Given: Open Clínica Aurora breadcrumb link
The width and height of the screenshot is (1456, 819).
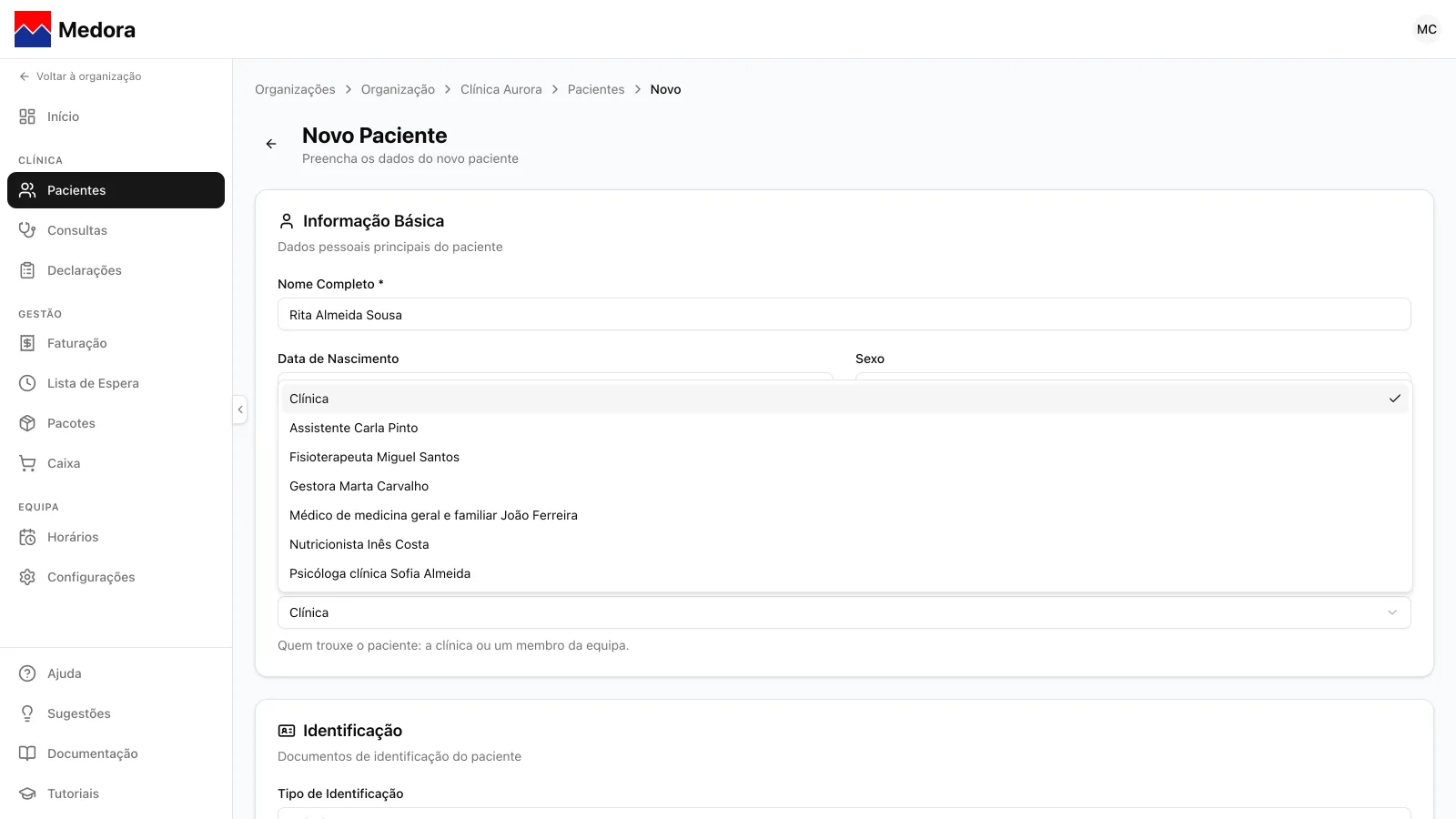Looking at the screenshot, I should pyautogui.click(x=500, y=89).
